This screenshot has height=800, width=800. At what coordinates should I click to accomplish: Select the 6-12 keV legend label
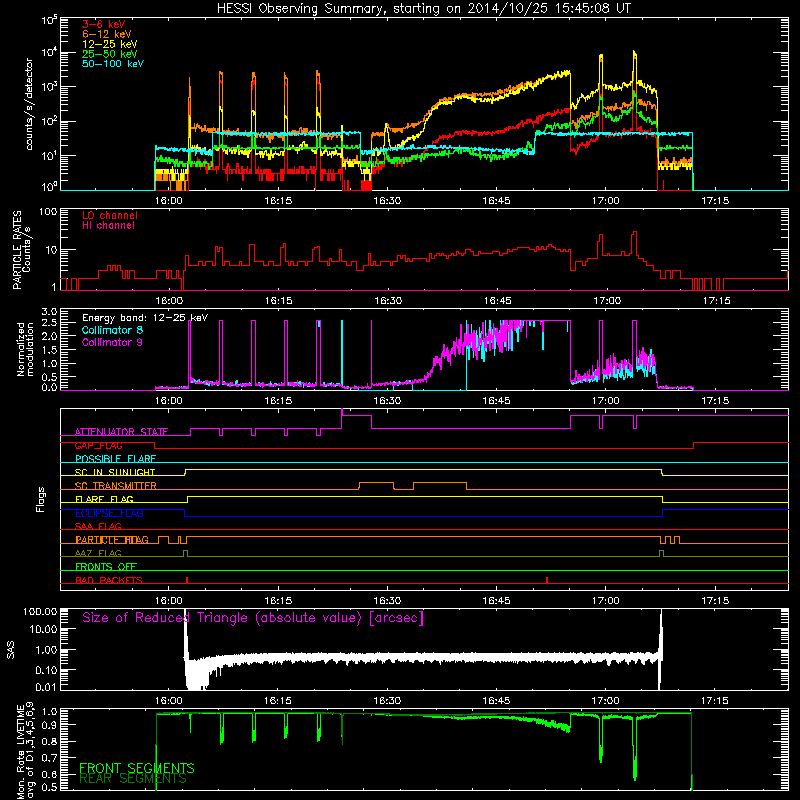106,34
